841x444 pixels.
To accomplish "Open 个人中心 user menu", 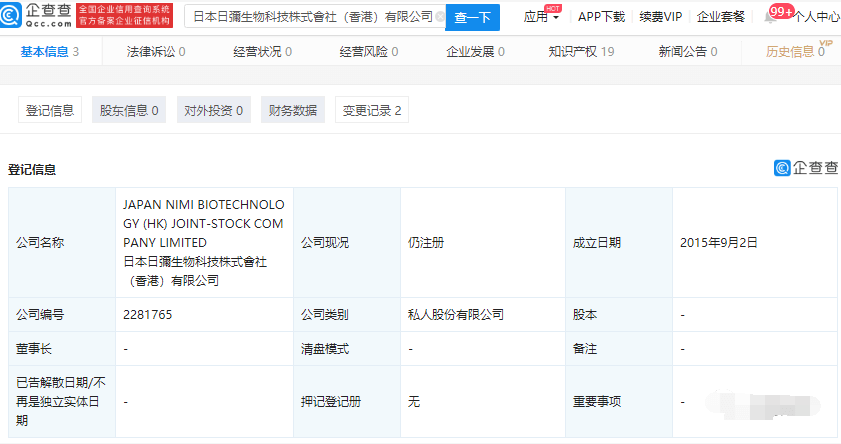I will point(816,17).
